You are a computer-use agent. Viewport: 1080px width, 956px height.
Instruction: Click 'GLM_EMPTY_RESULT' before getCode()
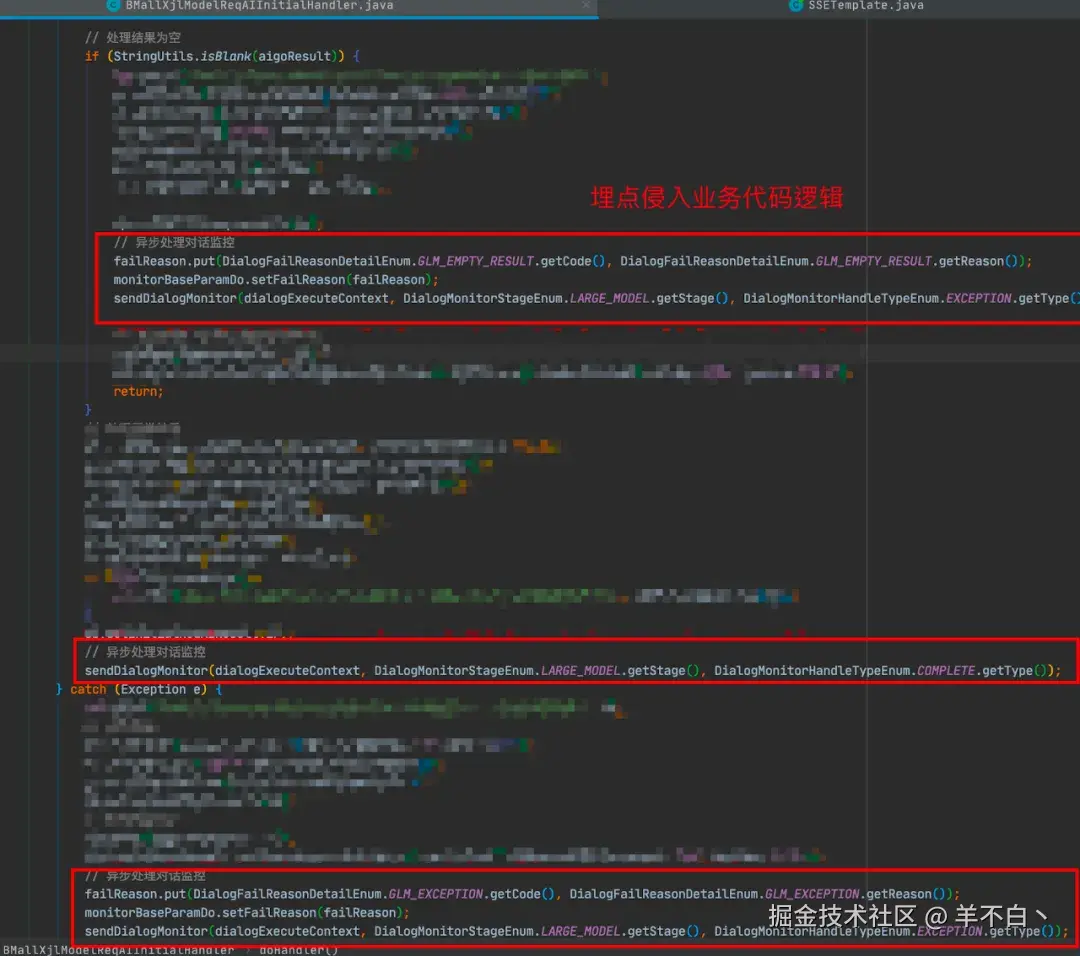point(475,261)
